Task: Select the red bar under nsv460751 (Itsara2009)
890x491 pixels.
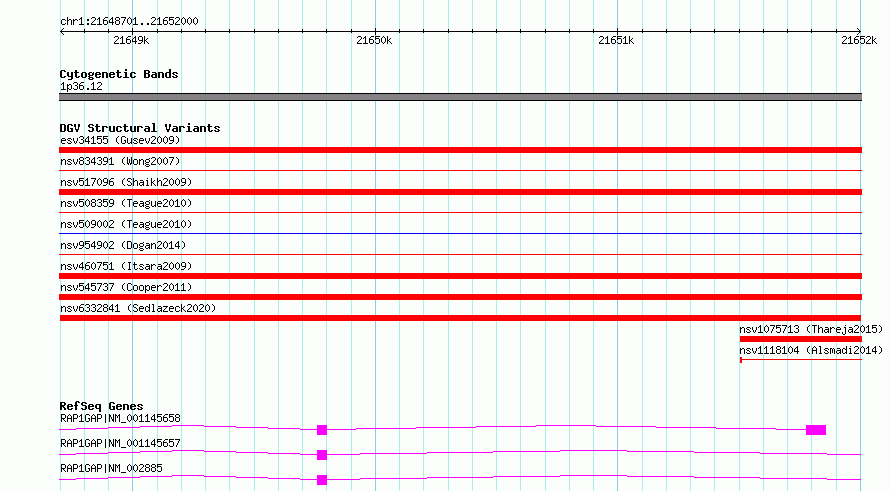Action: tap(460, 276)
